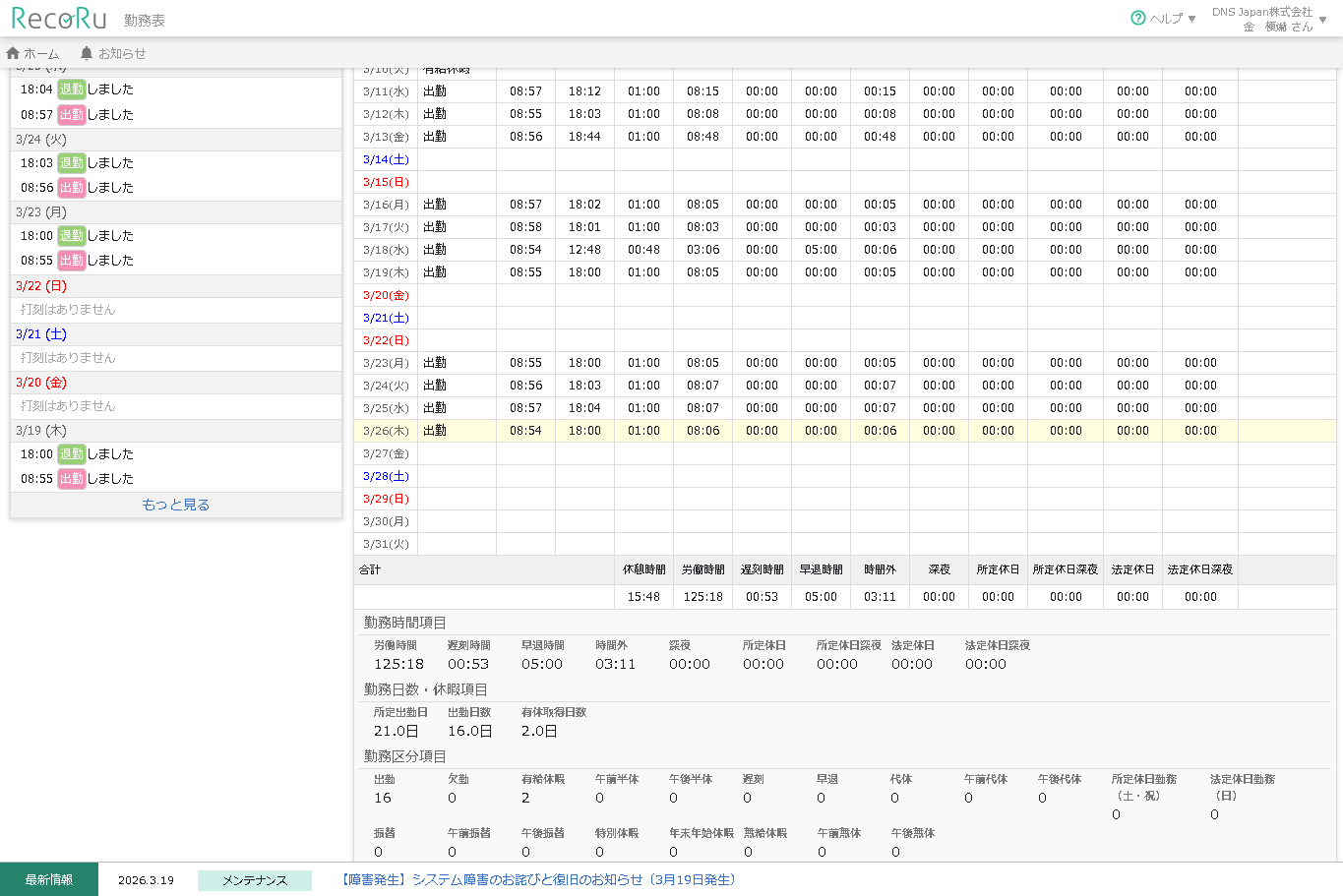Screen dimensions: 1343x896
Task: Click the メンテナンス label in footer
Action: pos(254,880)
